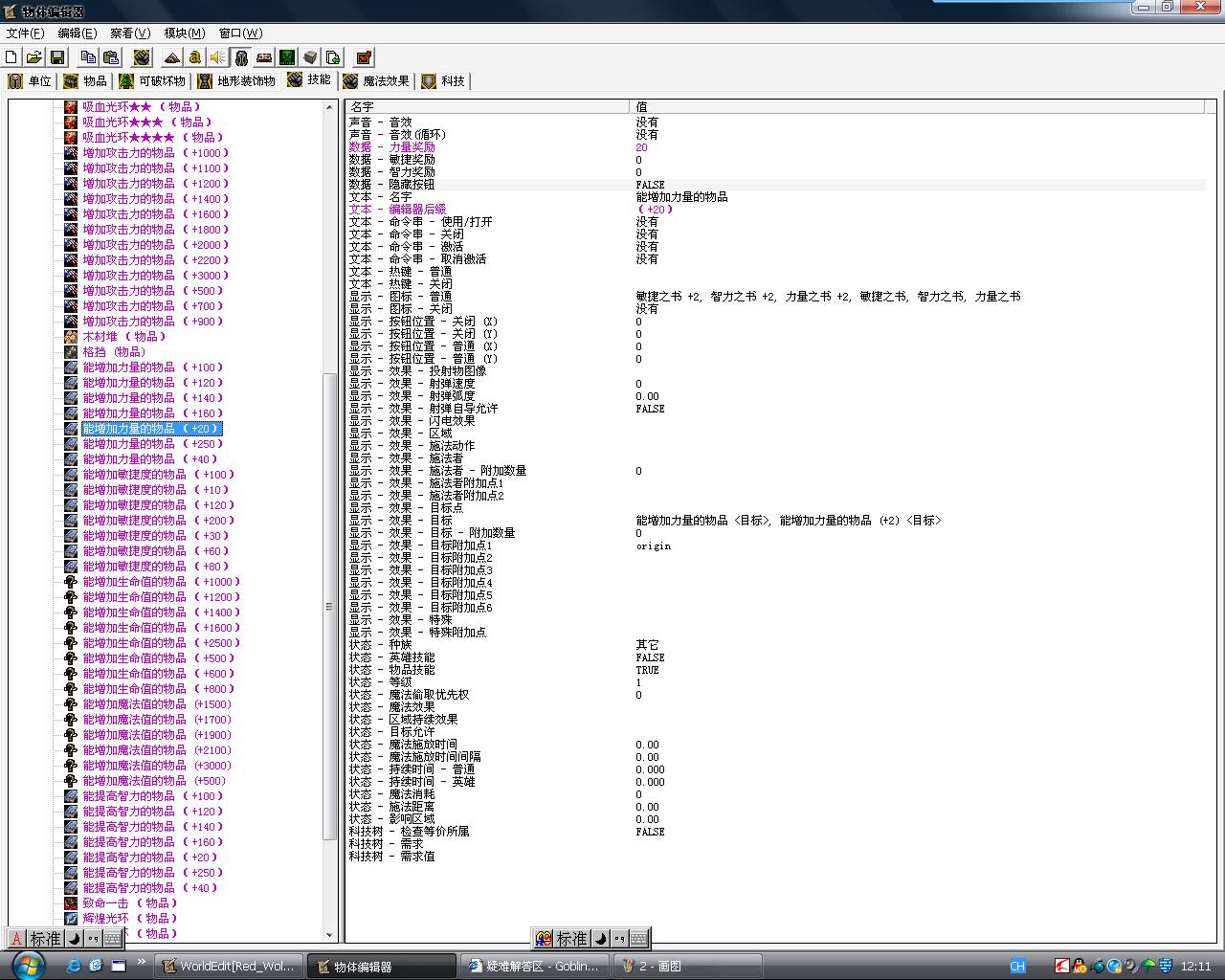
Task: Click the New file toolbar icon
Action: (x=11, y=57)
